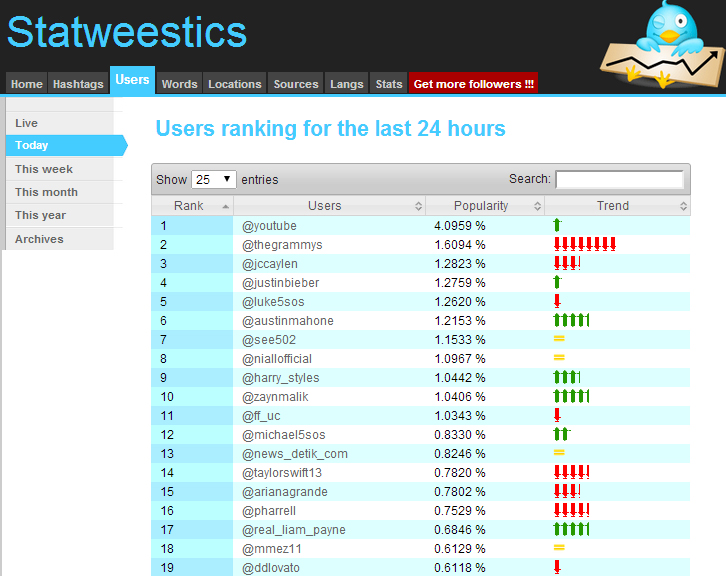Open the Stats tab

[x=388, y=84]
